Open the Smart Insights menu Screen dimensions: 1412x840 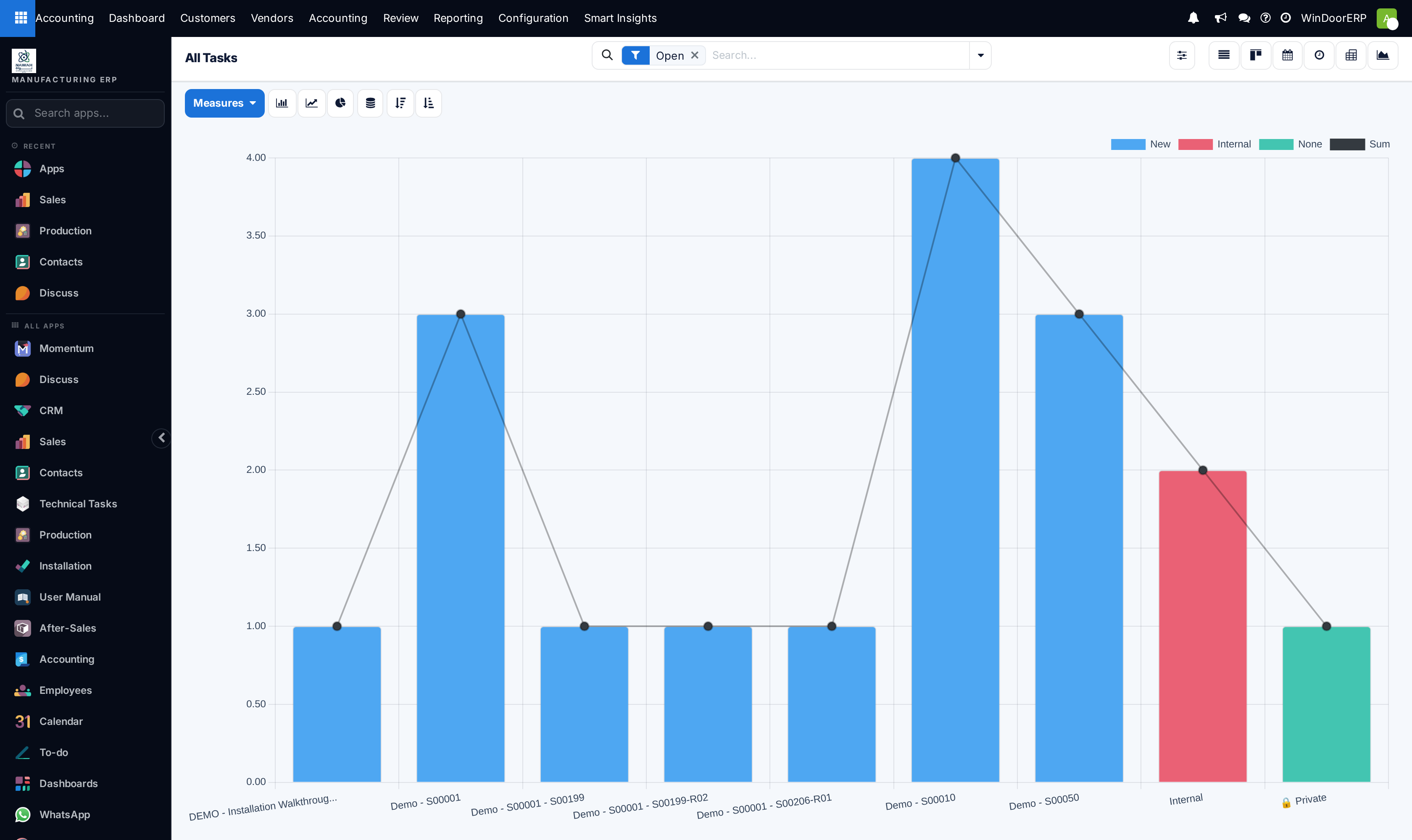[620, 18]
